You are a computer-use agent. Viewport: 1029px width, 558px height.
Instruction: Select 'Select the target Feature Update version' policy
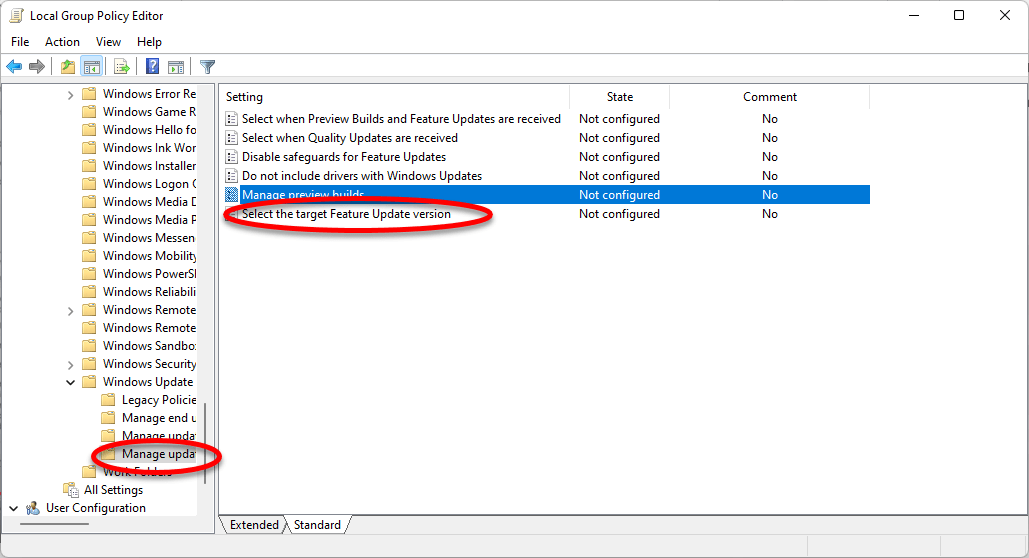coord(346,214)
